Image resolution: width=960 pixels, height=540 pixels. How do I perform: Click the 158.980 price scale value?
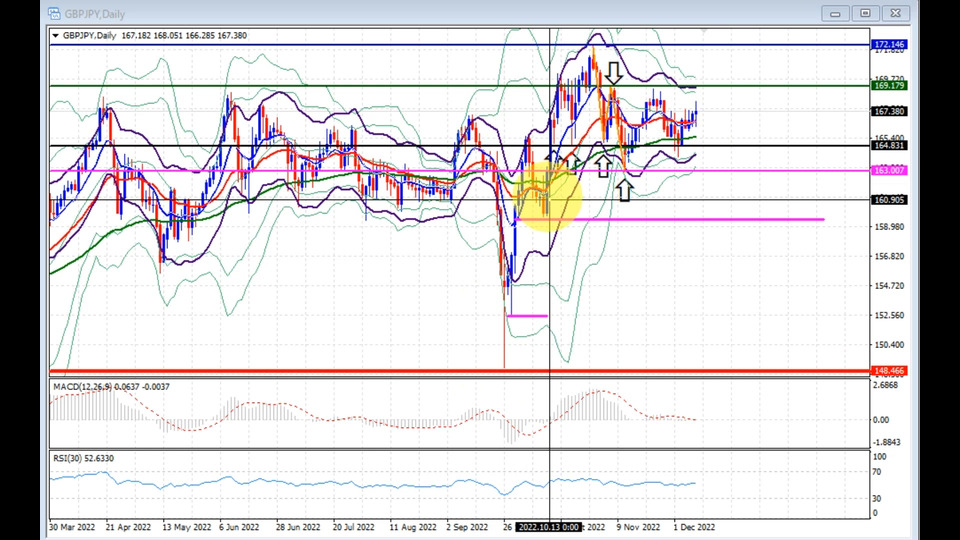[x=889, y=227]
